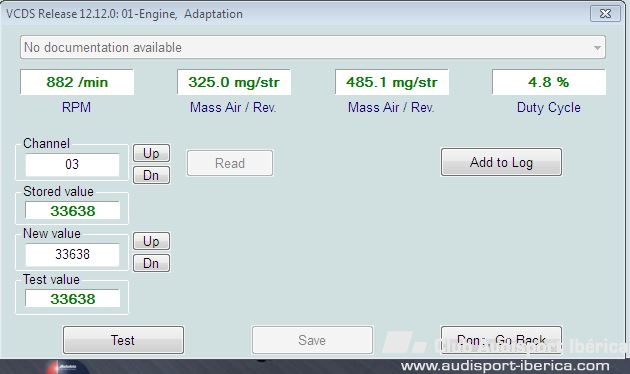Save the adaptation value
Image resolution: width=630 pixels, height=374 pixels.
click(x=312, y=340)
